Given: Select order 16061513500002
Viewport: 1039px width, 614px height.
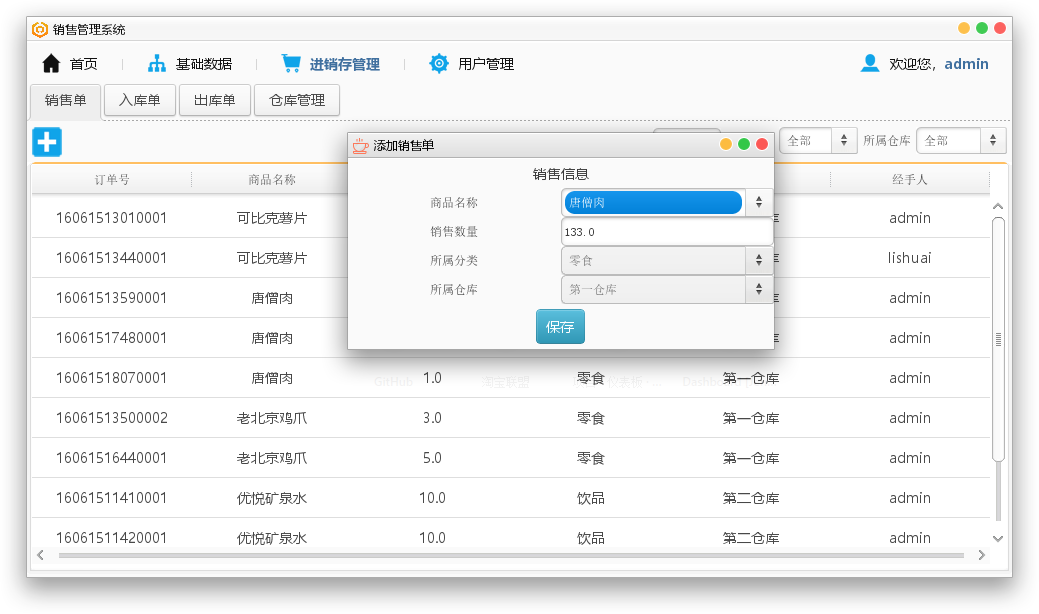Looking at the screenshot, I should 111,418.
